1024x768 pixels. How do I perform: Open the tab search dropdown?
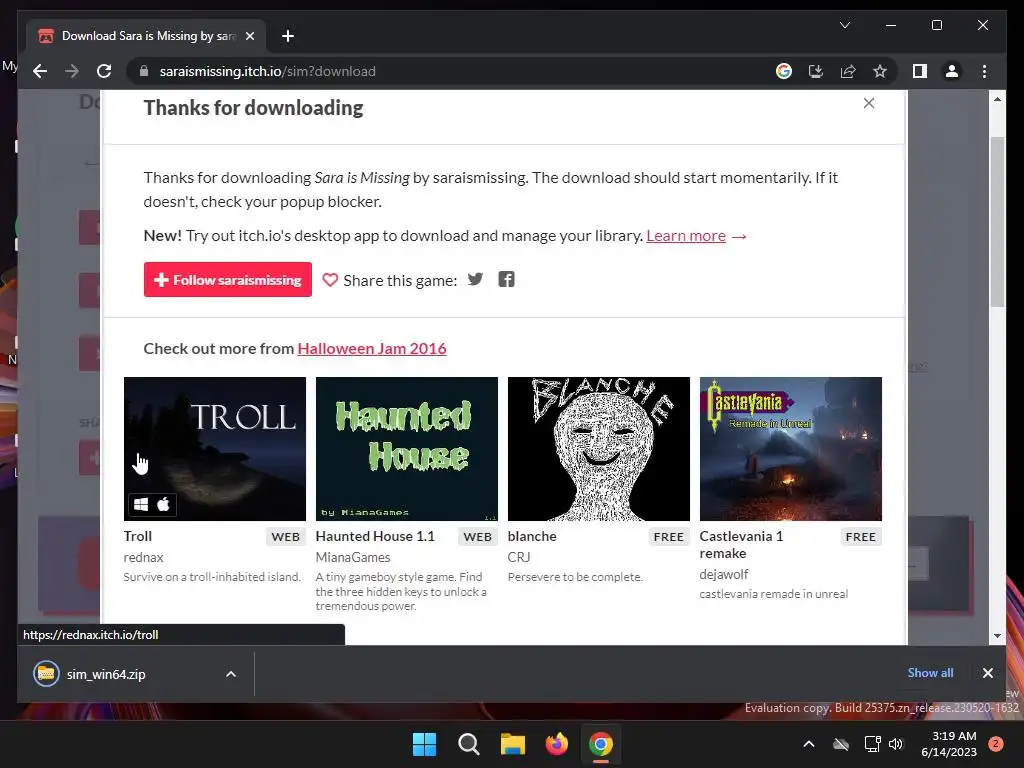(x=844, y=25)
